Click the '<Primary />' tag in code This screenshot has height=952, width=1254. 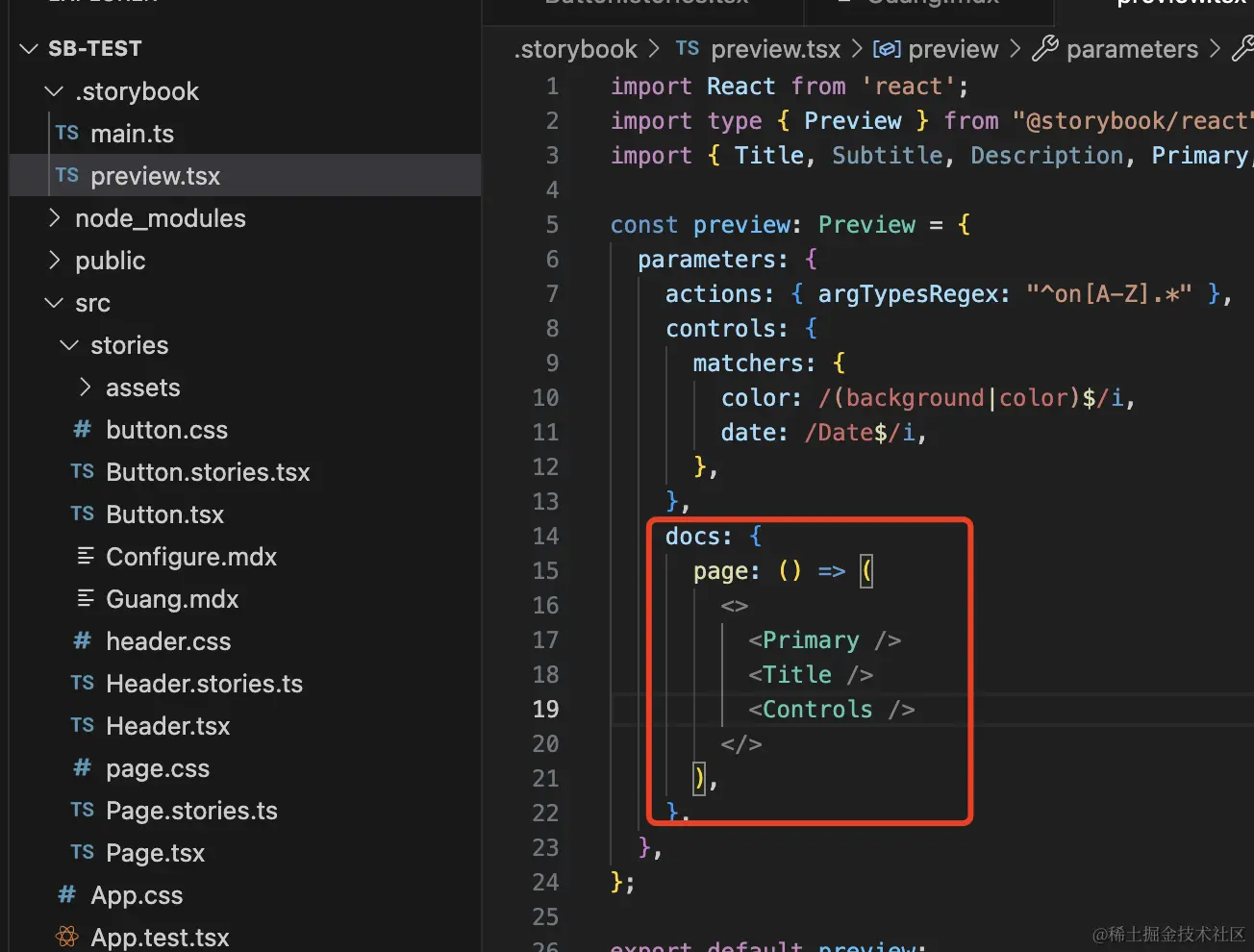coord(824,639)
